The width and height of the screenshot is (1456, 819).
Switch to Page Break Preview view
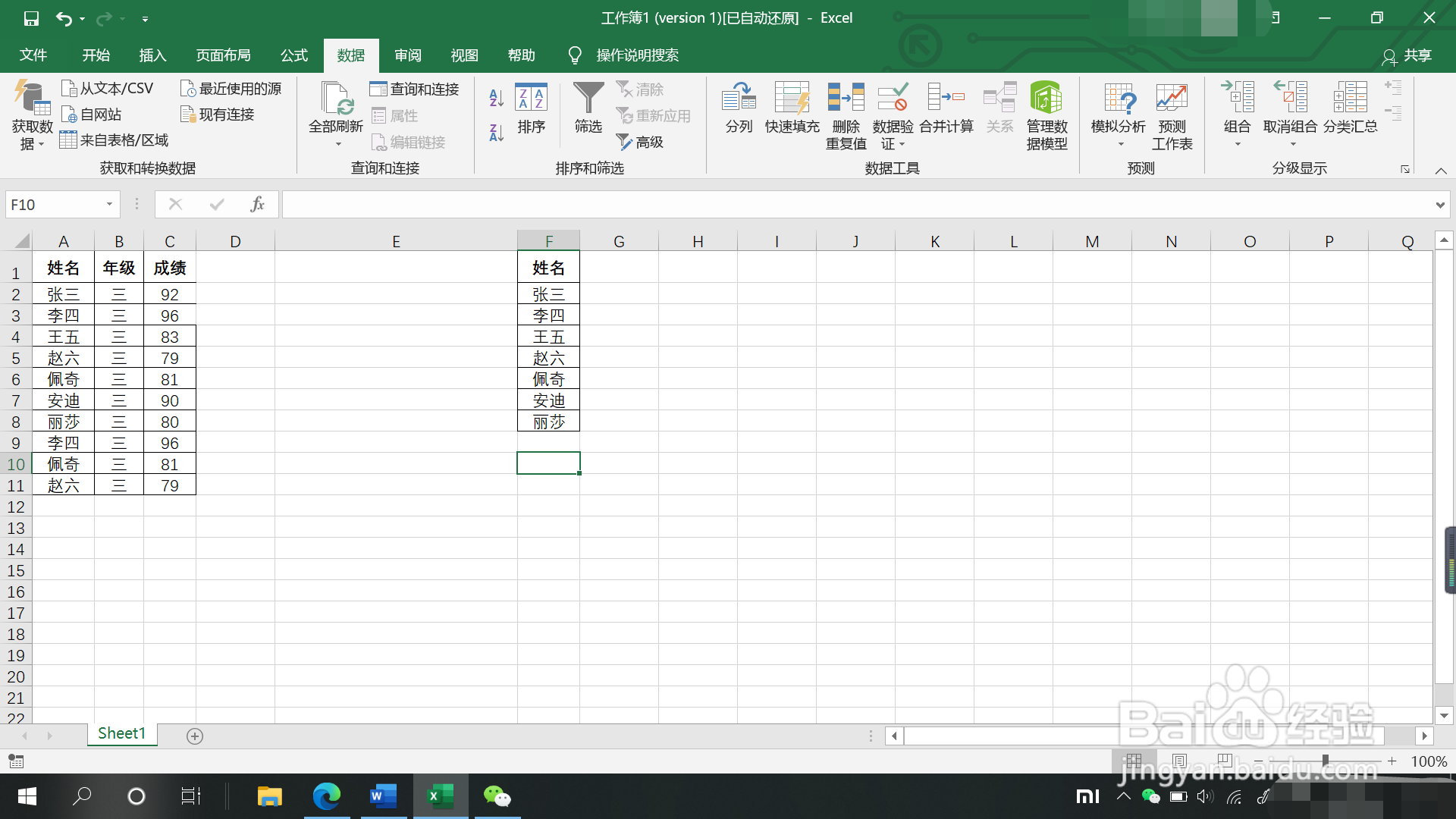pos(1224,761)
